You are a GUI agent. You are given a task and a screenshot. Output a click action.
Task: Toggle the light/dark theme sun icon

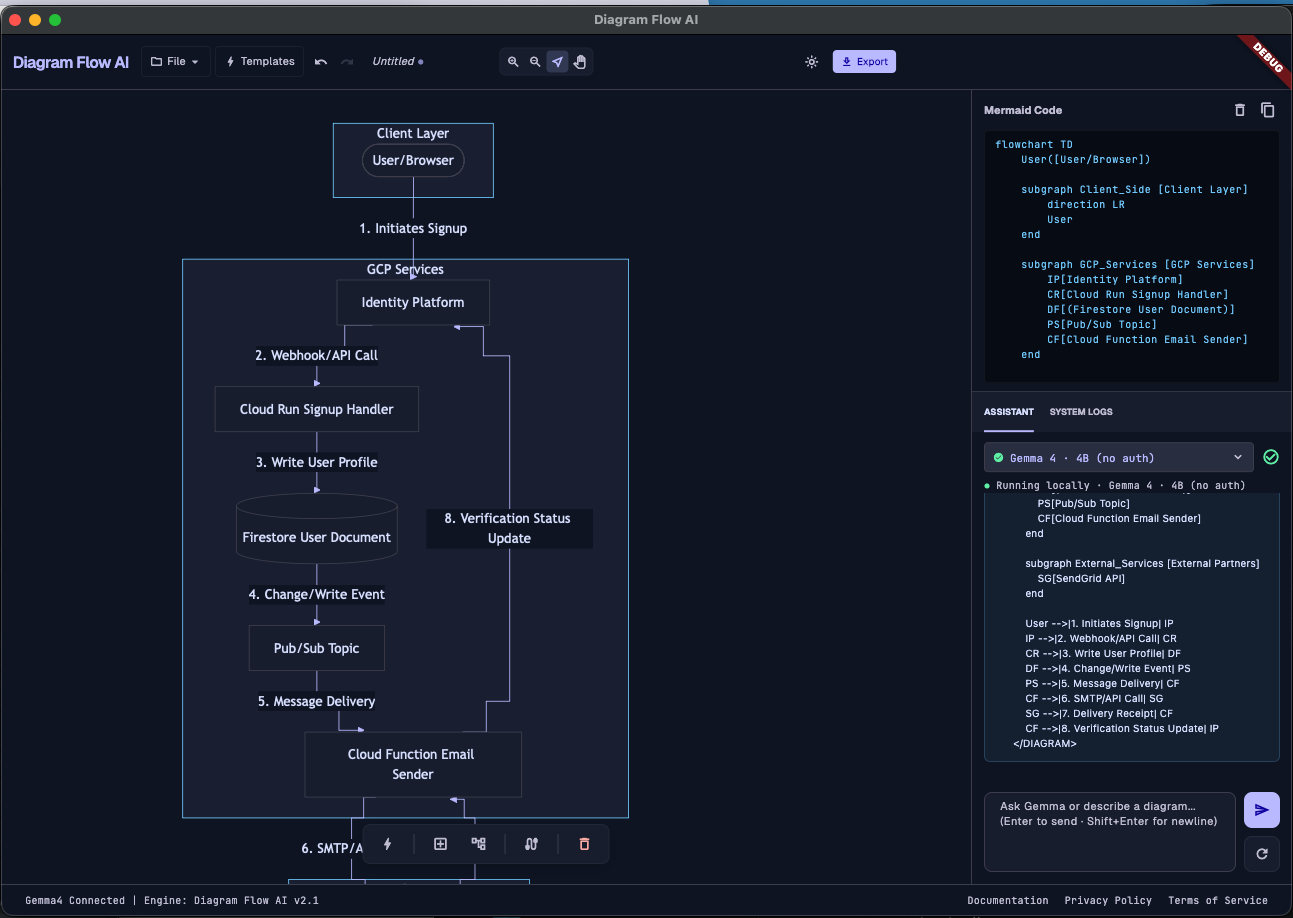[812, 62]
